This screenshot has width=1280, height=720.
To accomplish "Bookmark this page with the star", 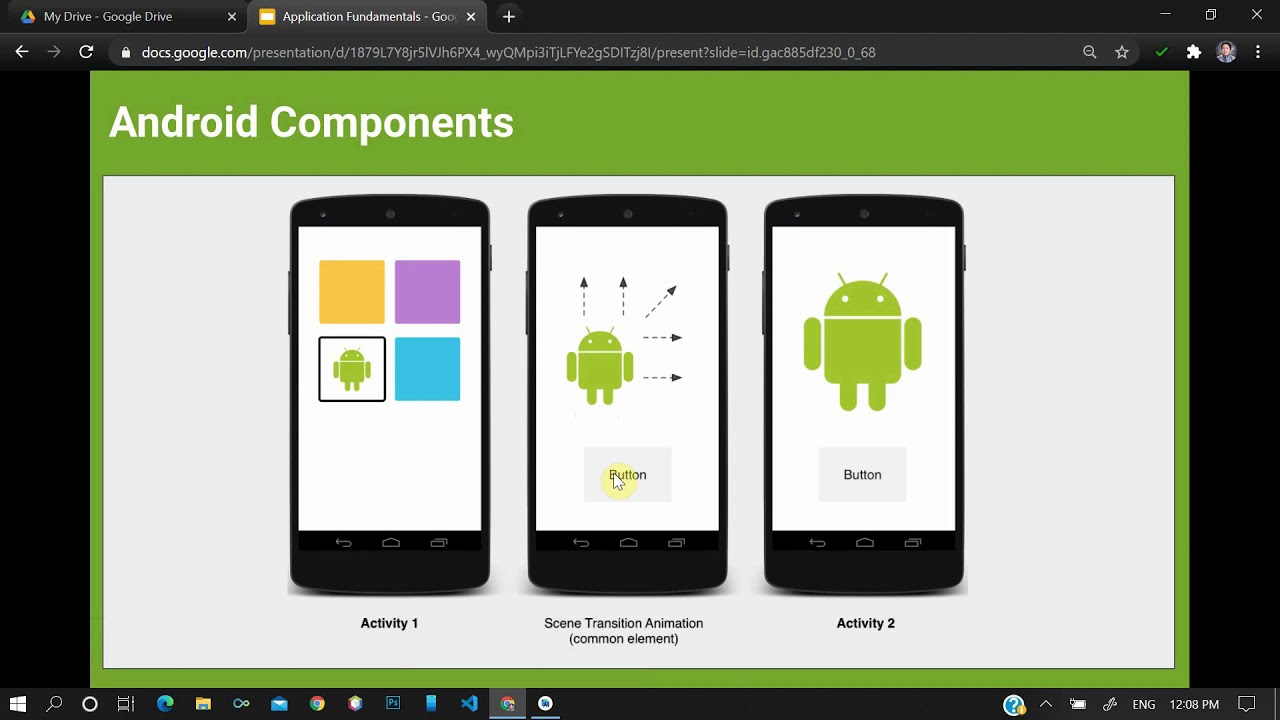I will coord(1122,52).
